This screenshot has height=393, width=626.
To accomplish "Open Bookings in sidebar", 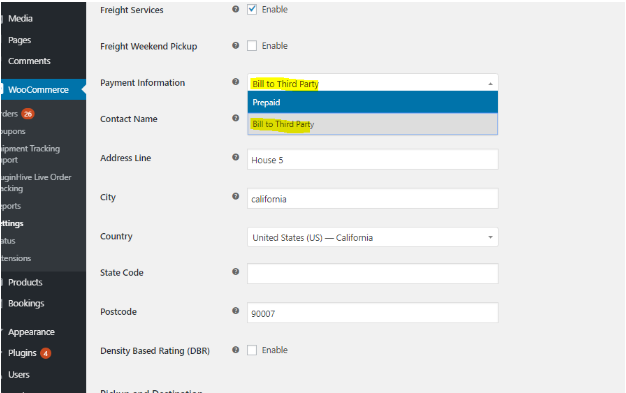I will click(26, 304).
